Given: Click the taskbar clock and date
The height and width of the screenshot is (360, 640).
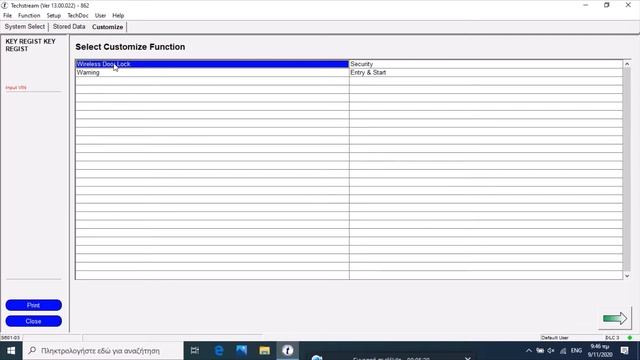Looking at the screenshot, I should point(600,351).
